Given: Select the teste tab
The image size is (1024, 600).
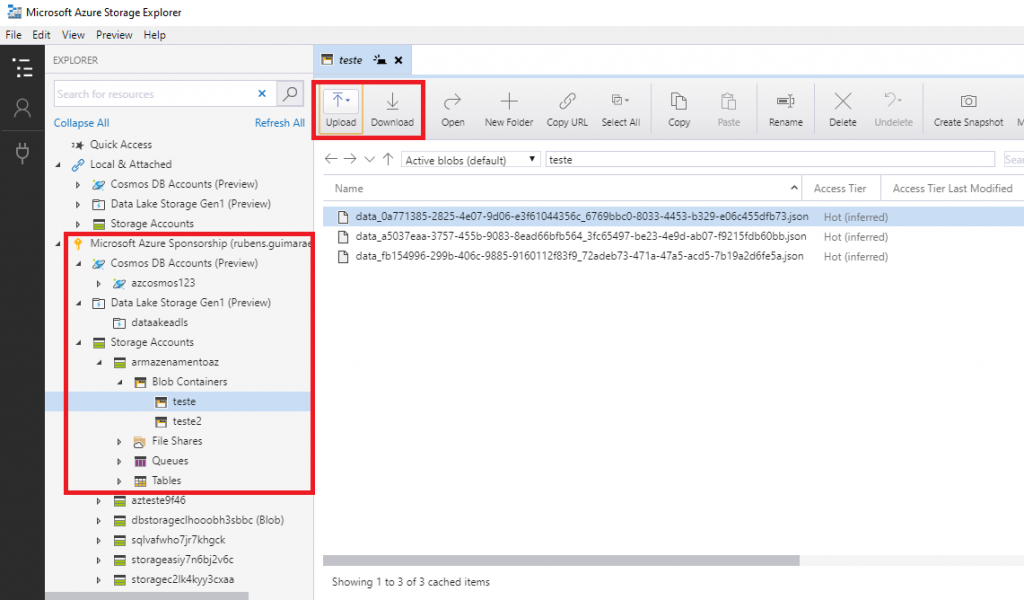Looking at the screenshot, I should pyautogui.click(x=350, y=60).
